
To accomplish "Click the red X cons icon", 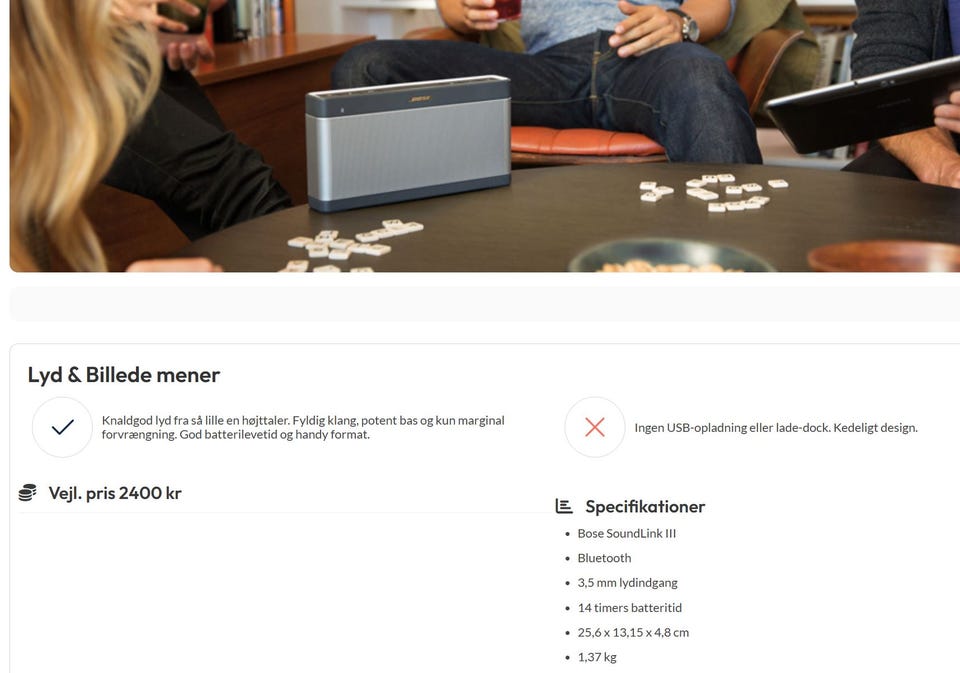I will 594,427.
